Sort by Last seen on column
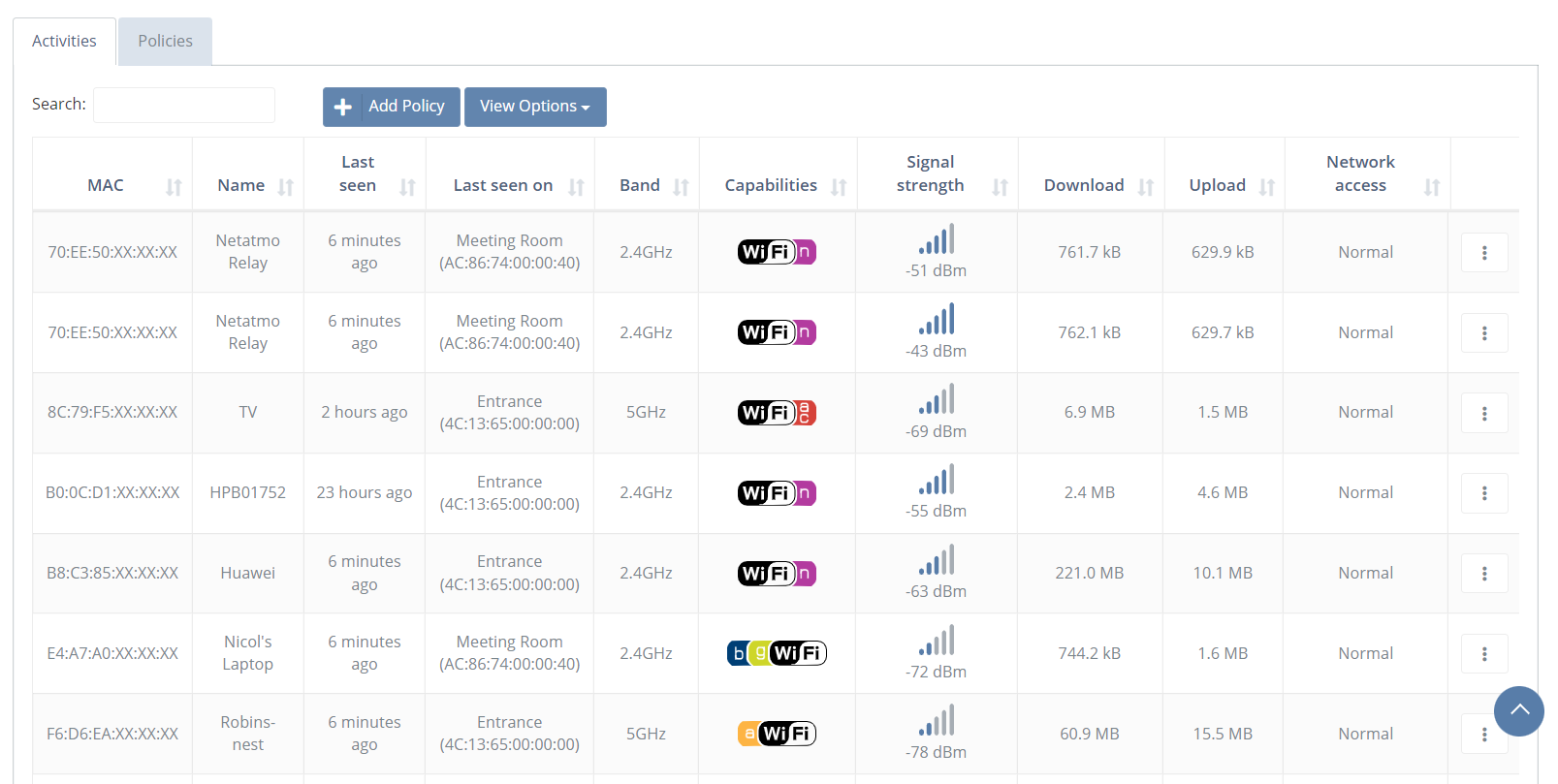1558x784 pixels. pos(576,186)
